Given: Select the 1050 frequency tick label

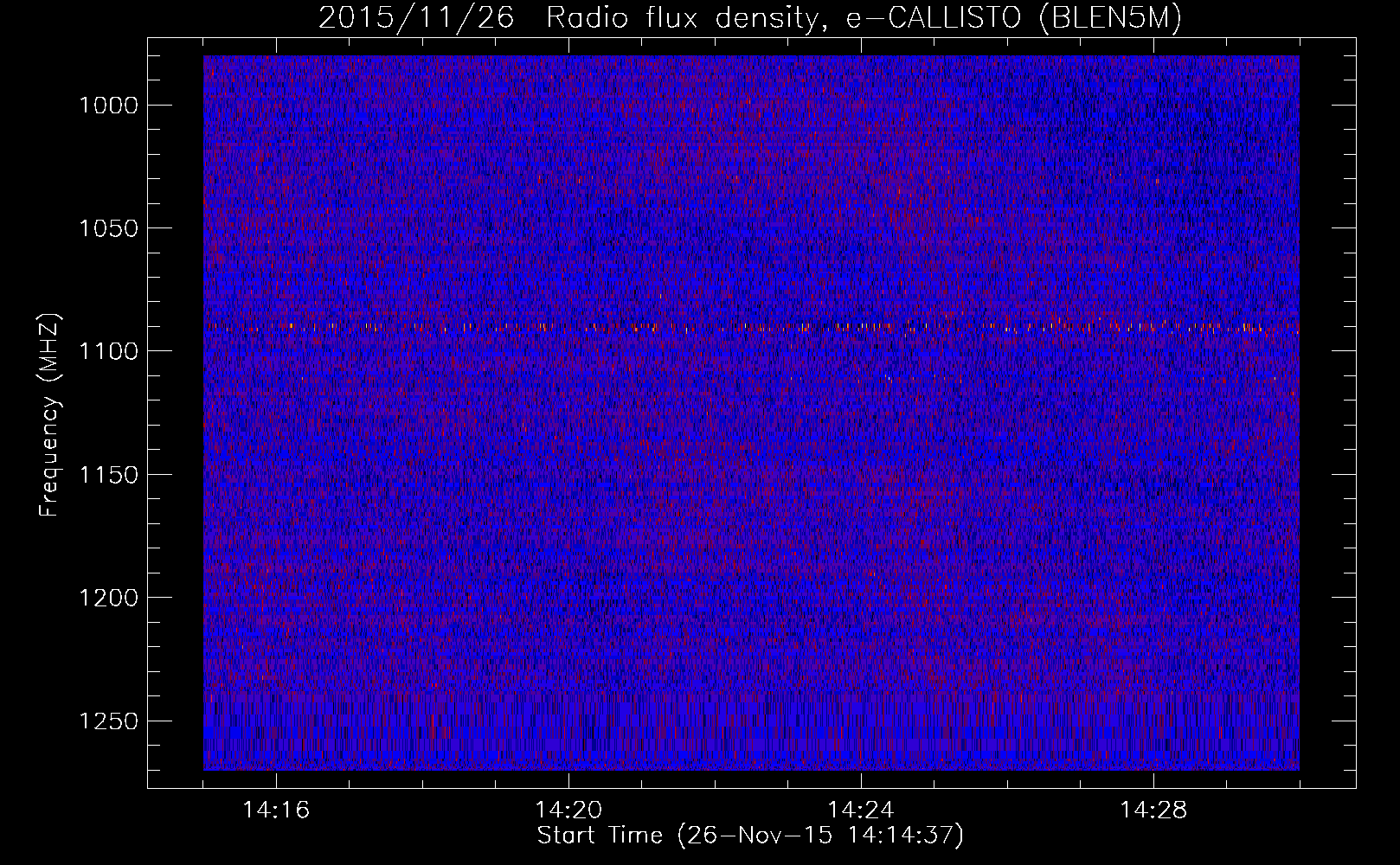Looking at the screenshot, I should pyautogui.click(x=108, y=228).
